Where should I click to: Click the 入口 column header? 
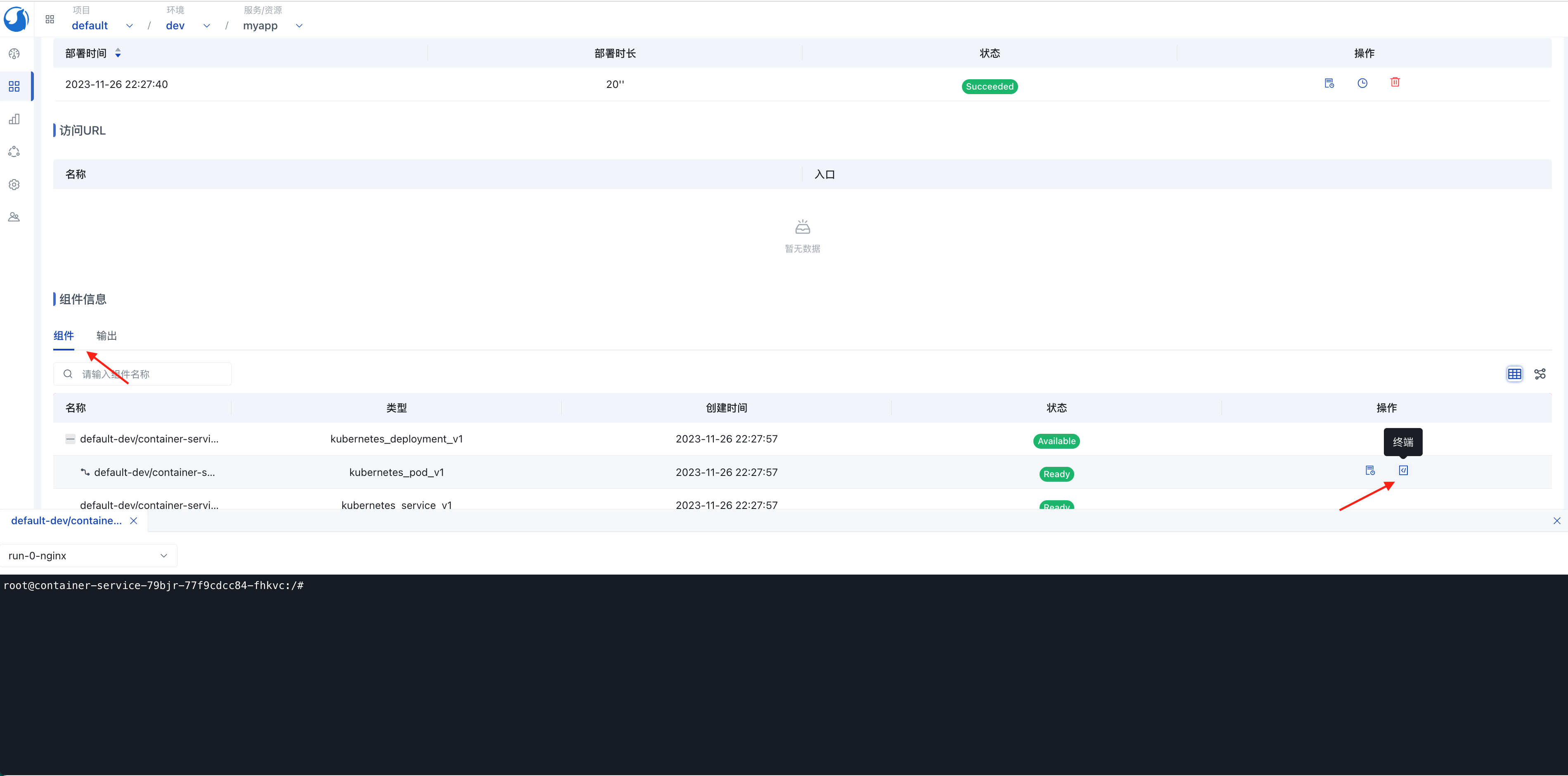tap(824, 174)
